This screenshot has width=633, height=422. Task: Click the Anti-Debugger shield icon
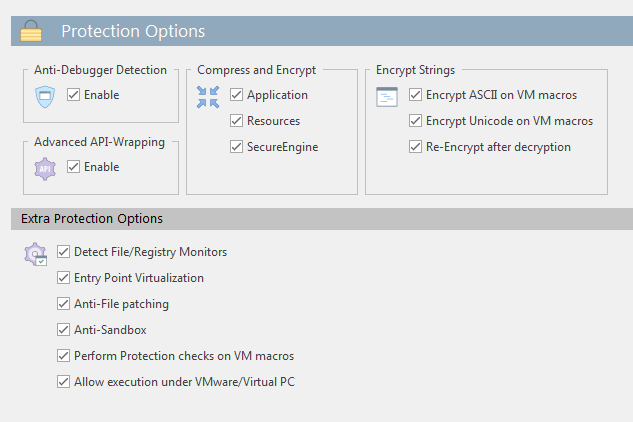[45, 97]
